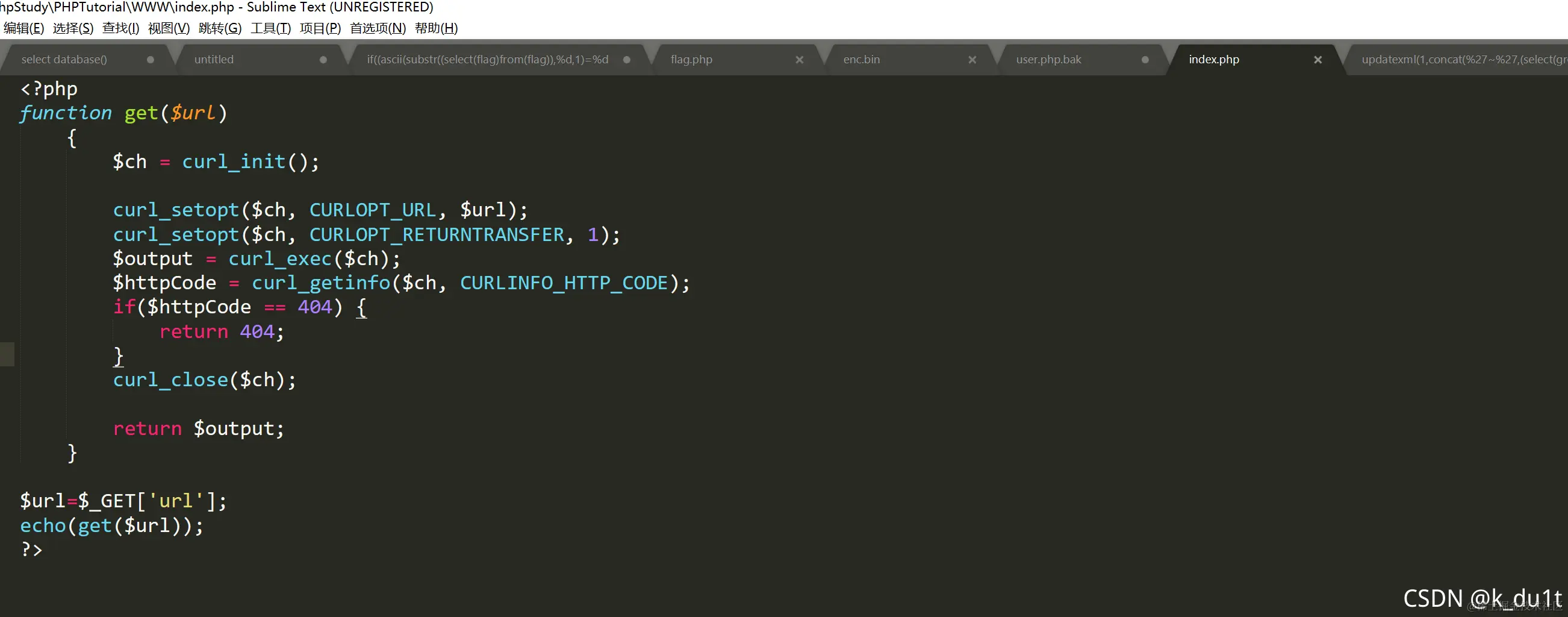The image size is (1568, 617).
Task: Open the 视图(V) menu
Action: pyautogui.click(x=169, y=28)
